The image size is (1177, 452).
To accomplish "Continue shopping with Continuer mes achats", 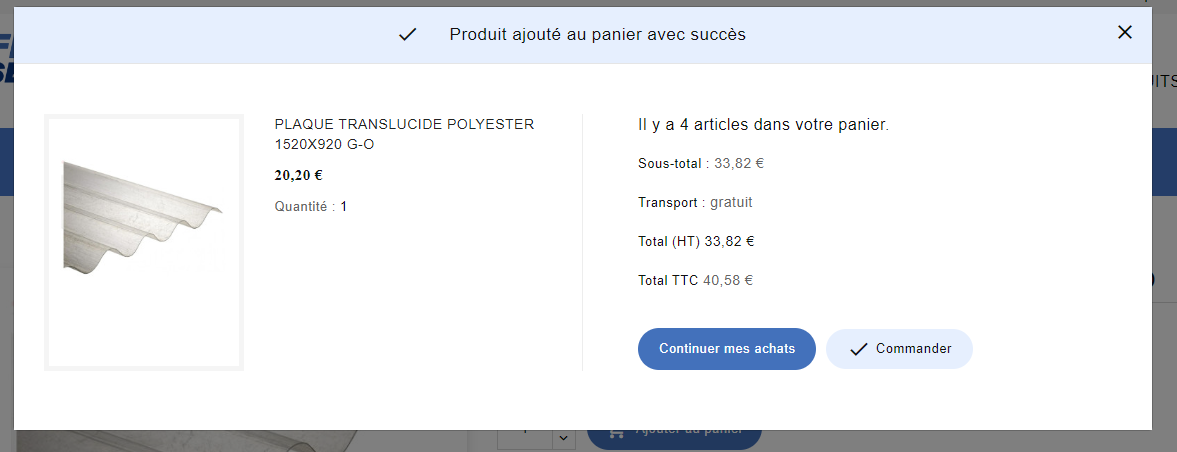I will (727, 349).
